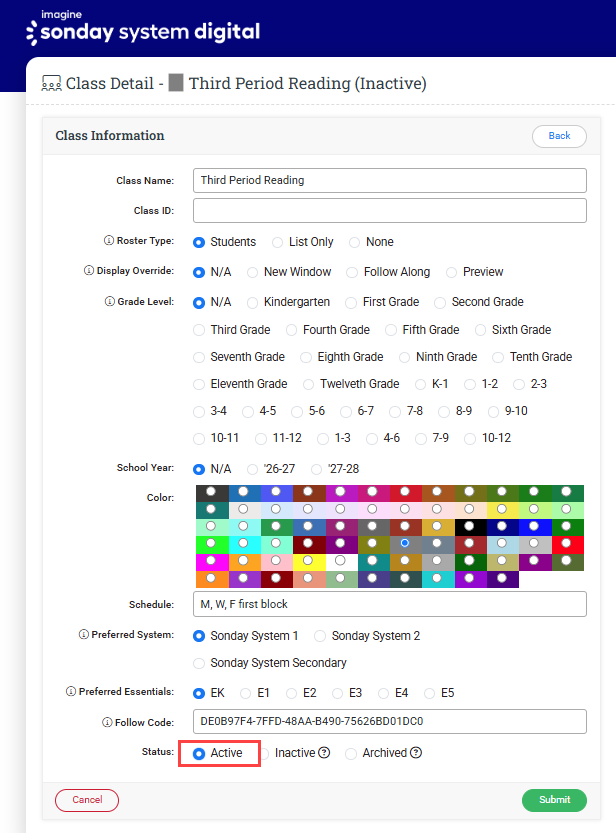This screenshot has width=616, height=833.
Task: Choose E1 preferred essentials
Action: pyautogui.click(x=245, y=693)
